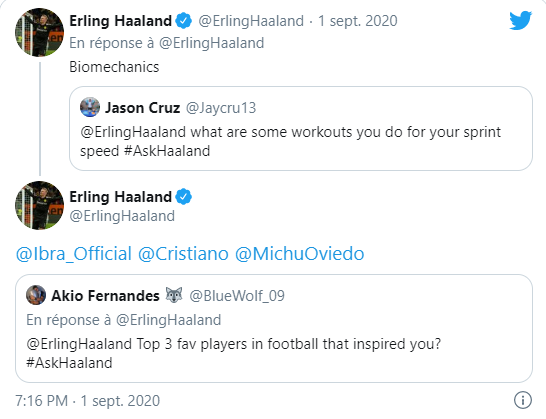
Task: Click the 1 sept. 2020 date in the top tweet header
Action: (x=358, y=21)
